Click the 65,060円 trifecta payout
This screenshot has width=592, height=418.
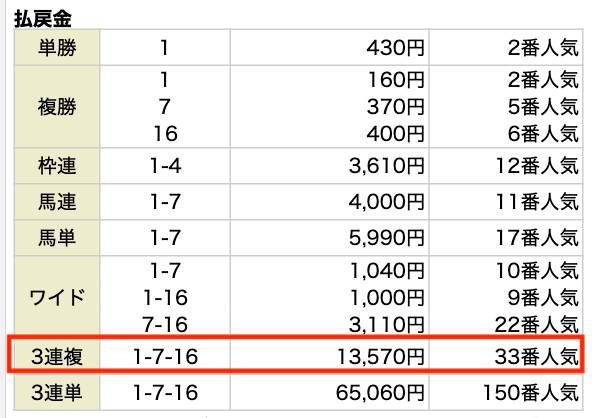click(x=381, y=393)
